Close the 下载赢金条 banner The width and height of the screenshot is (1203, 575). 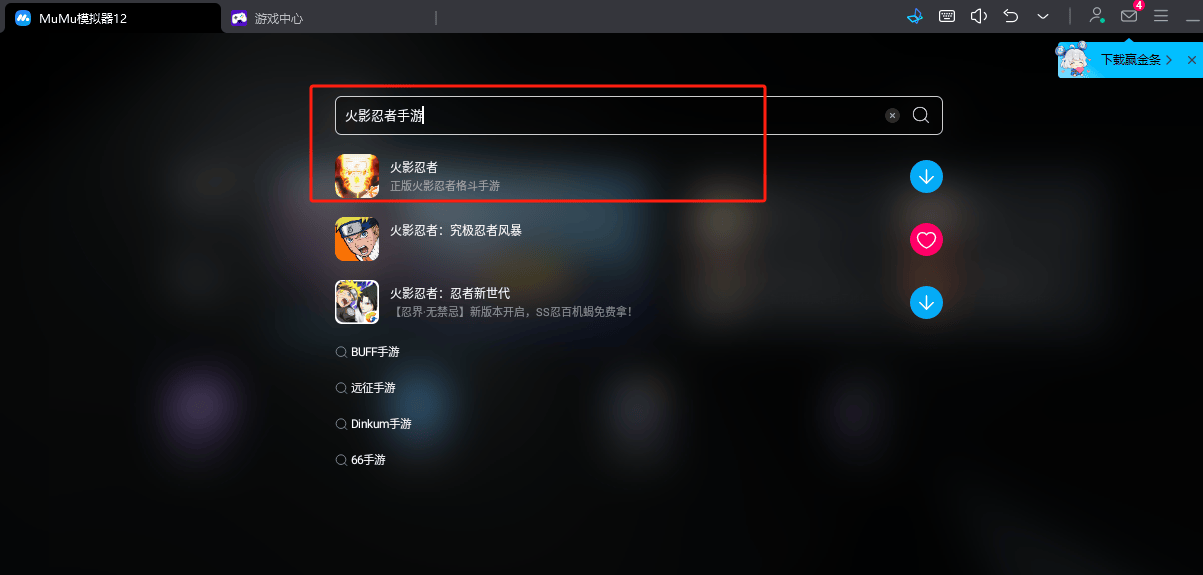click(1191, 60)
